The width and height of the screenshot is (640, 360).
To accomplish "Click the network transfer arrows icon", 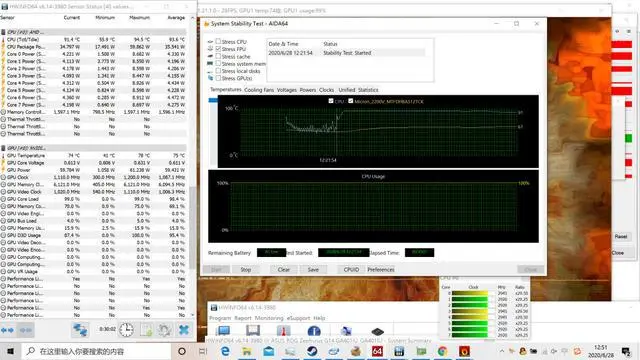I will (80, 330).
